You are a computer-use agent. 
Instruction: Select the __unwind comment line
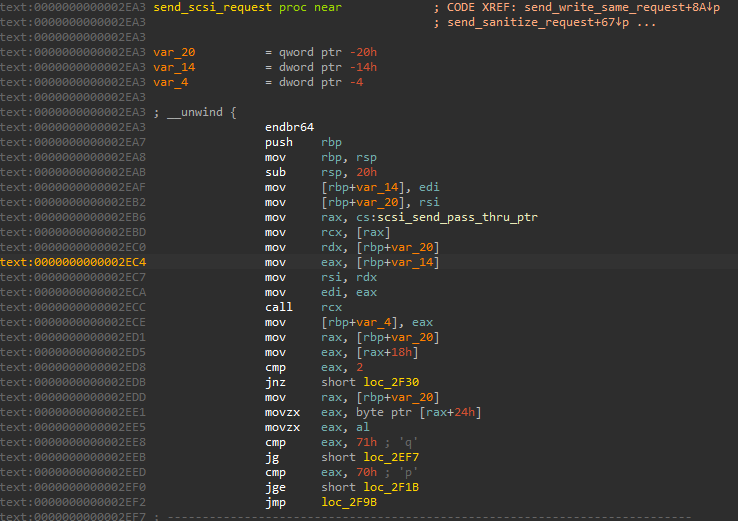pyautogui.click(x=195, y=112)
